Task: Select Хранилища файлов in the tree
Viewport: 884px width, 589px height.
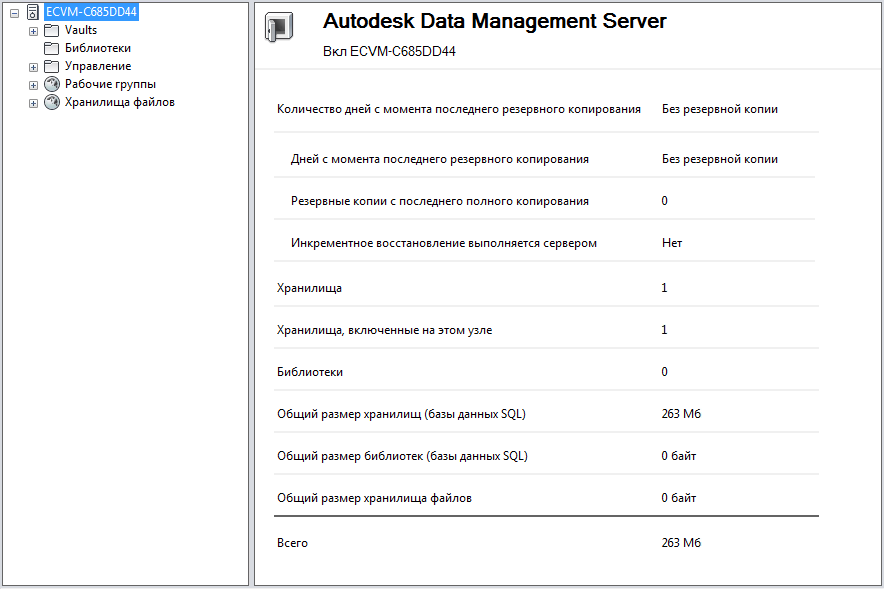Action: click(120, 102)
